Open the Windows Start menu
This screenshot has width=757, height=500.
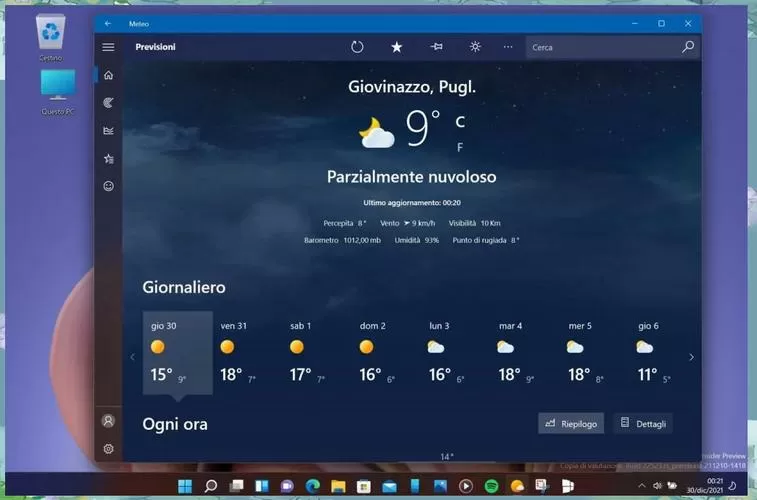(185, 486)
